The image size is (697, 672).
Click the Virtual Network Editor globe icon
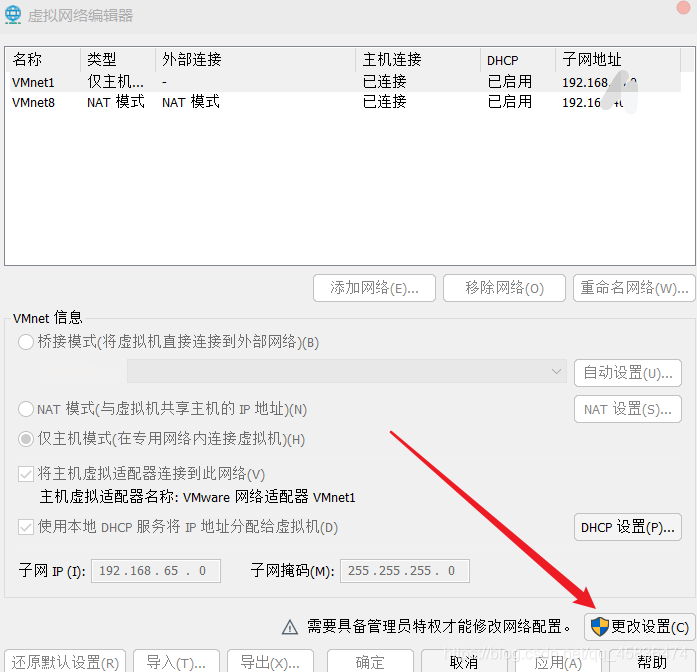(13, 15)
